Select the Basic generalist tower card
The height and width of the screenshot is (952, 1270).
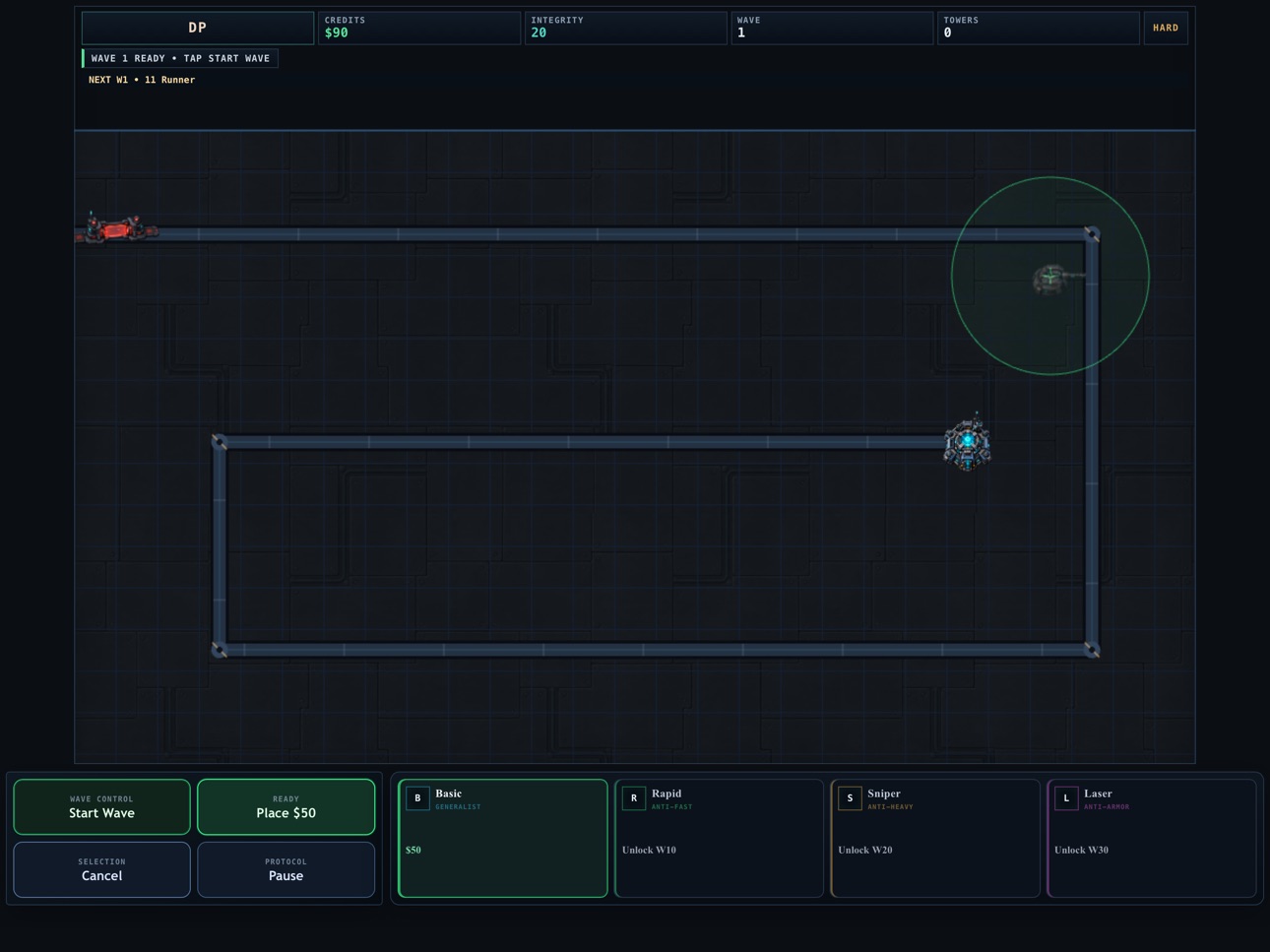[x=503, y=839]
